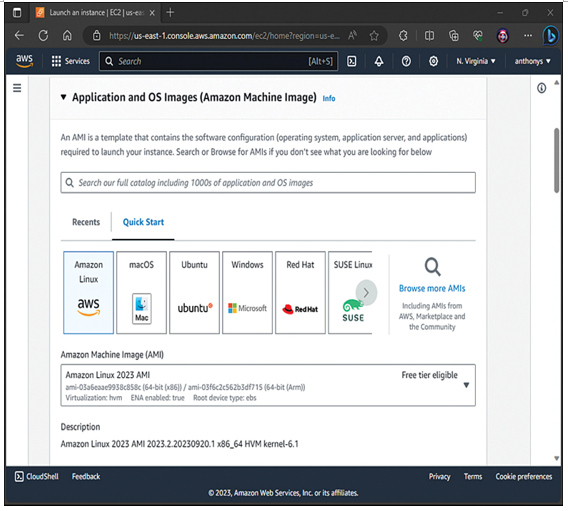
Task: Click the Info link beside the section title
Action: (329, 99)
